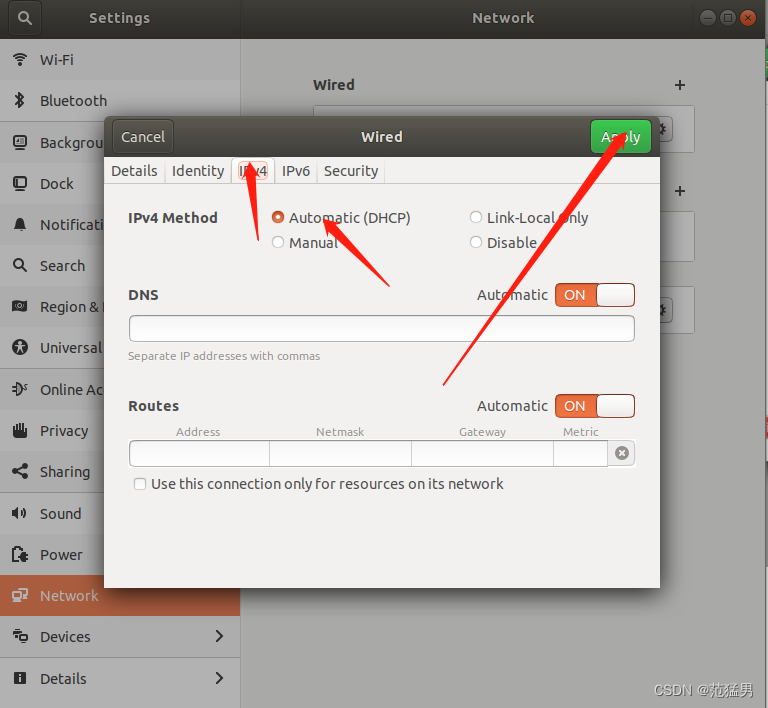The width and height of the screenshot is (768, 708).
Task: Select the Manual IPv4 method
Action: 278,242
